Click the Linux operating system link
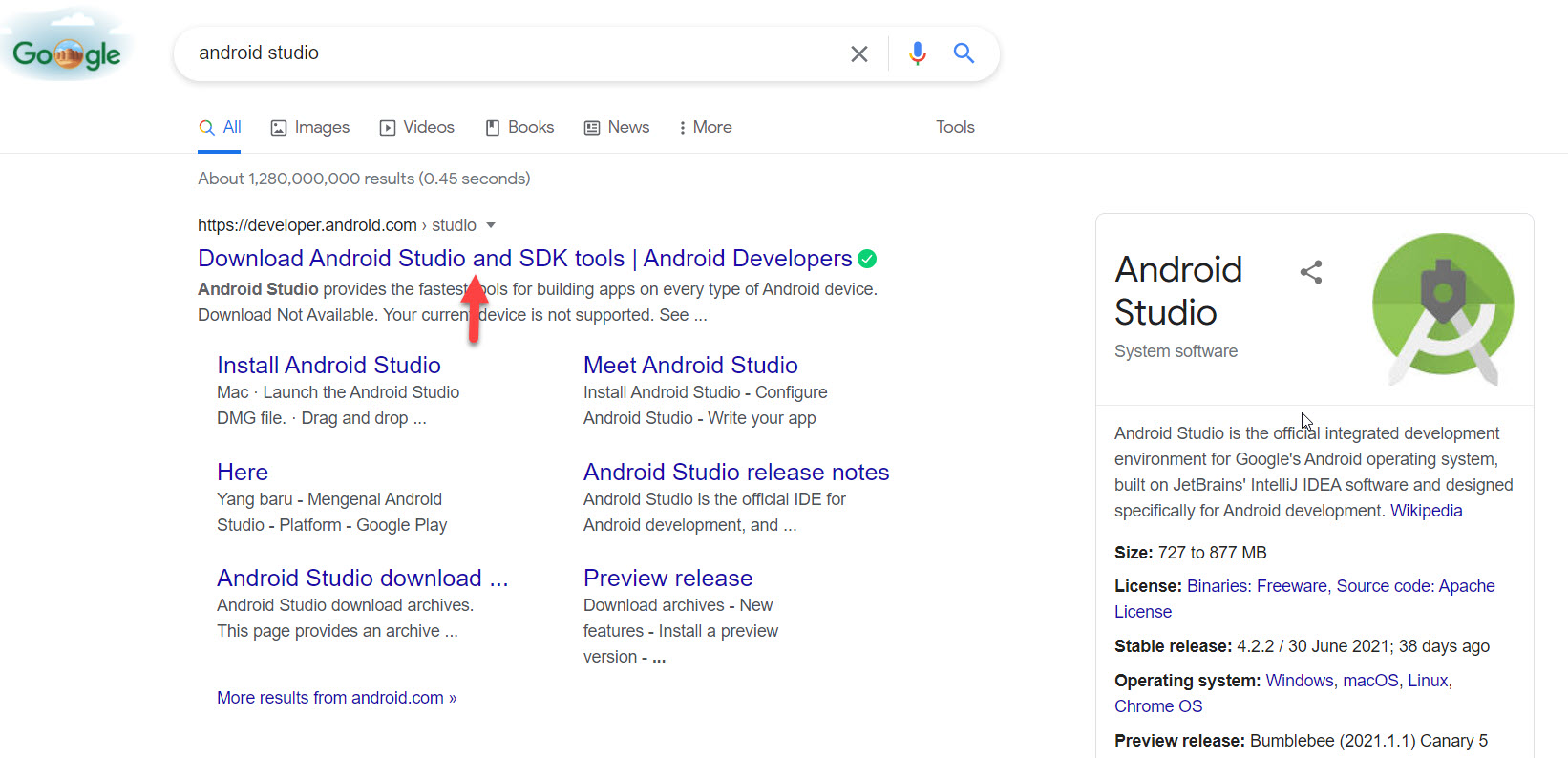 pyautogui.click(x=1428, y=681)
